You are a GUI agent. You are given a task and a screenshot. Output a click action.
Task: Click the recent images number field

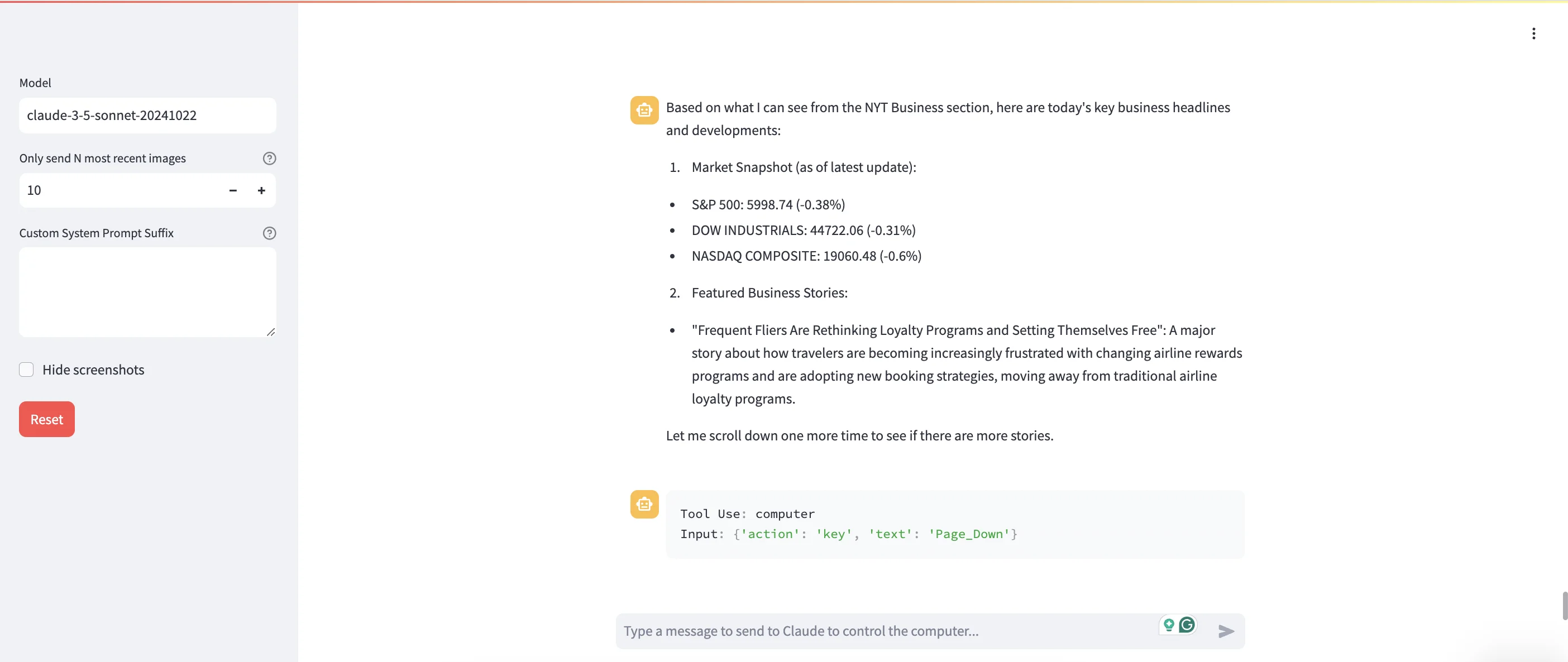click(116, 190)
